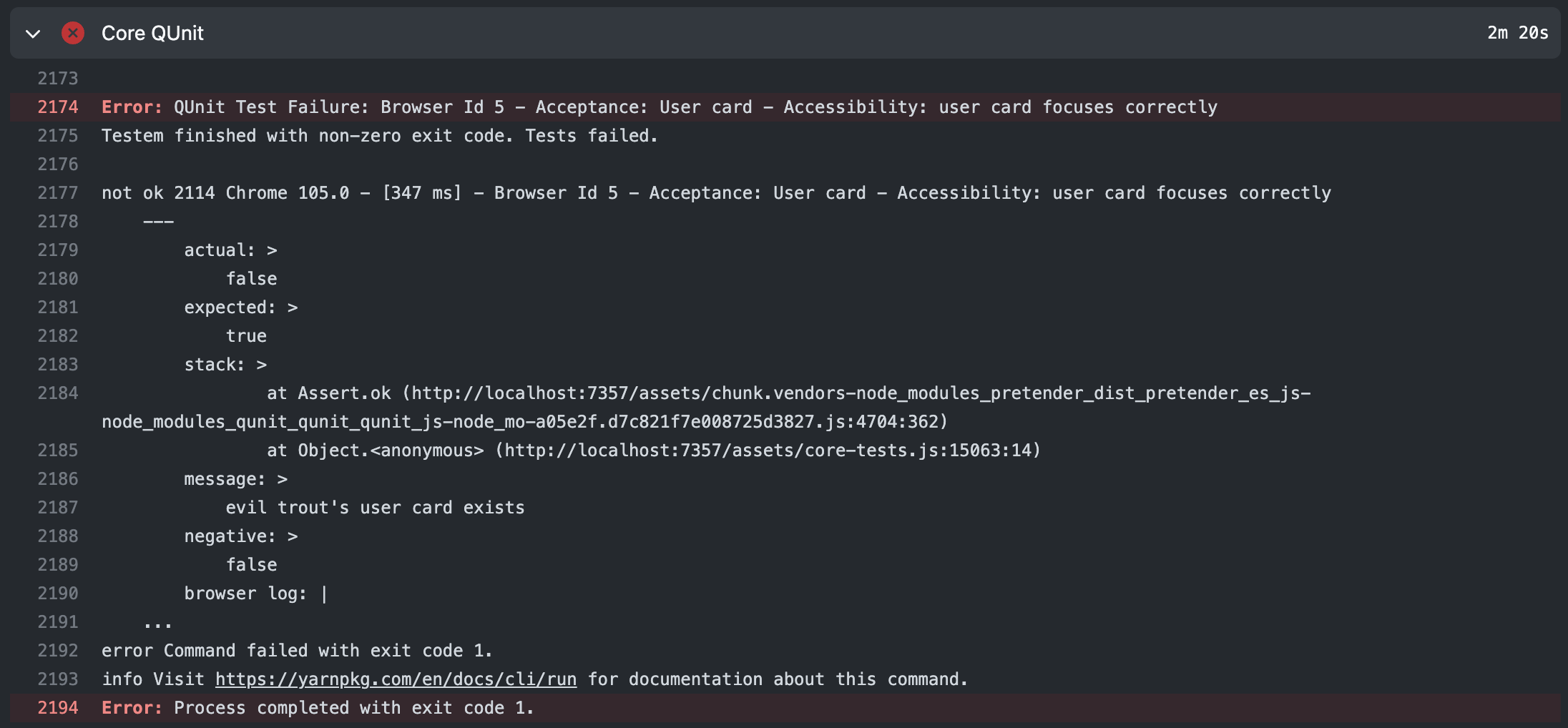Click line number 2194
1568x728 pixels.
[x=58, y=708]
